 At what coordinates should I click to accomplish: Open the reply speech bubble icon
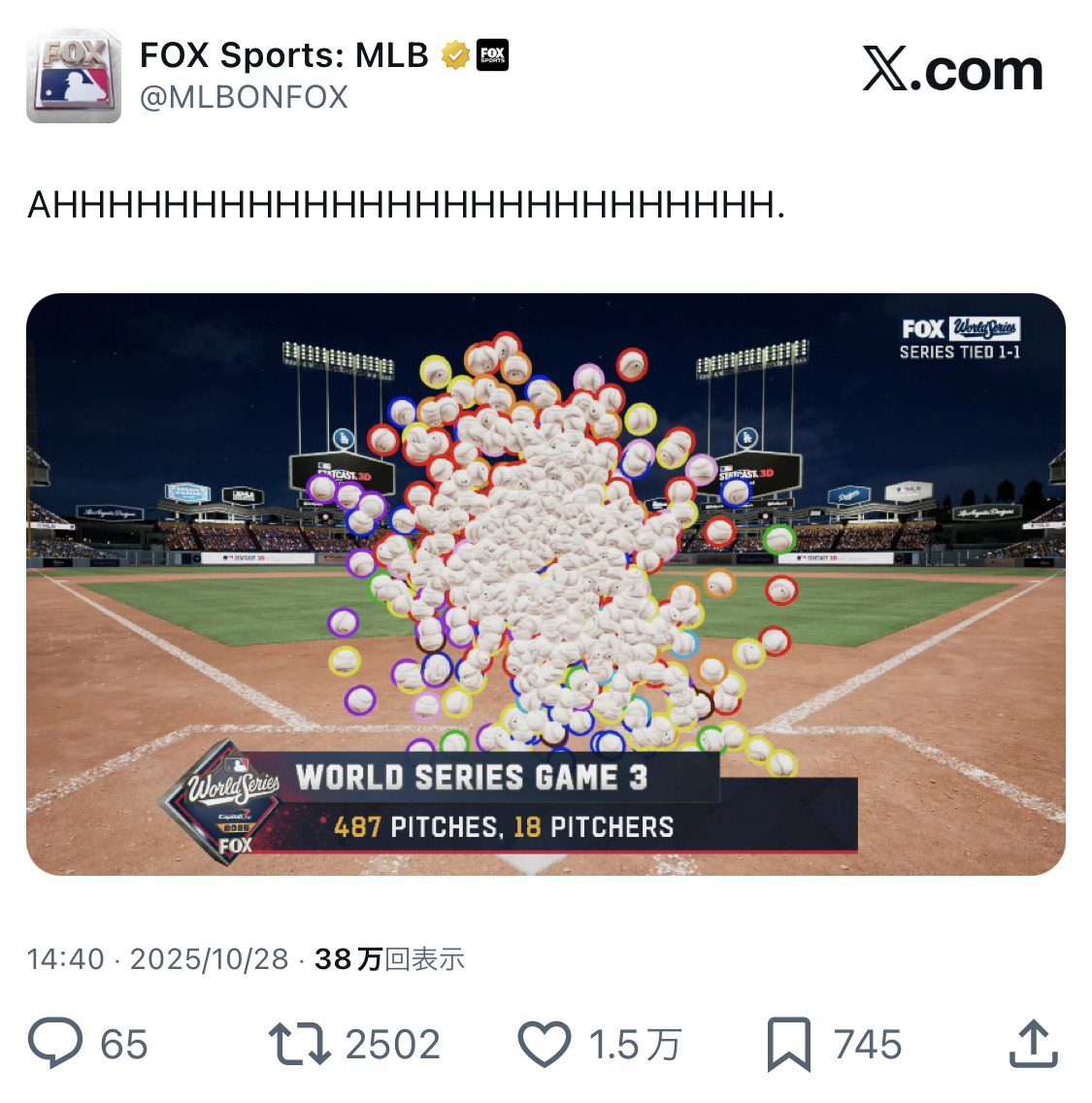click(x=55, y=1044)
